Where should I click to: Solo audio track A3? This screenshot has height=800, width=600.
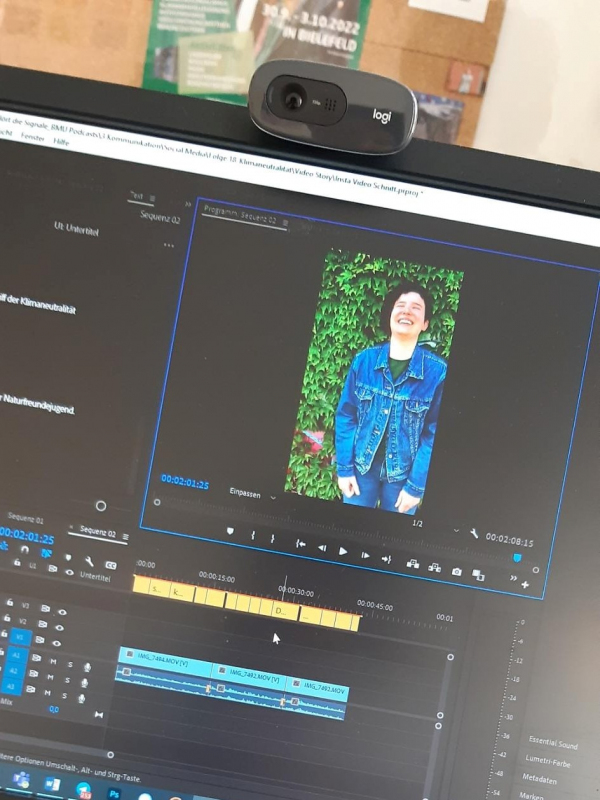[65, 695]
